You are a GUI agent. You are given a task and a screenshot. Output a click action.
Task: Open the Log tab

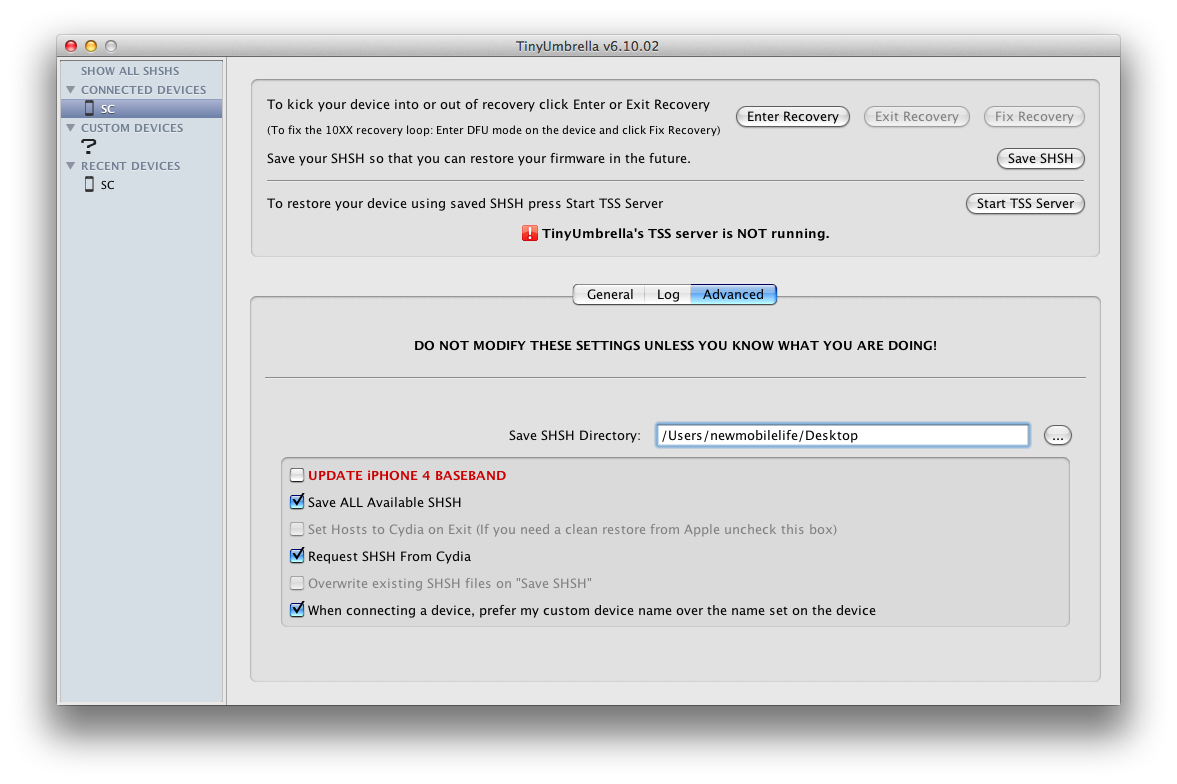[x=668, y=294]
